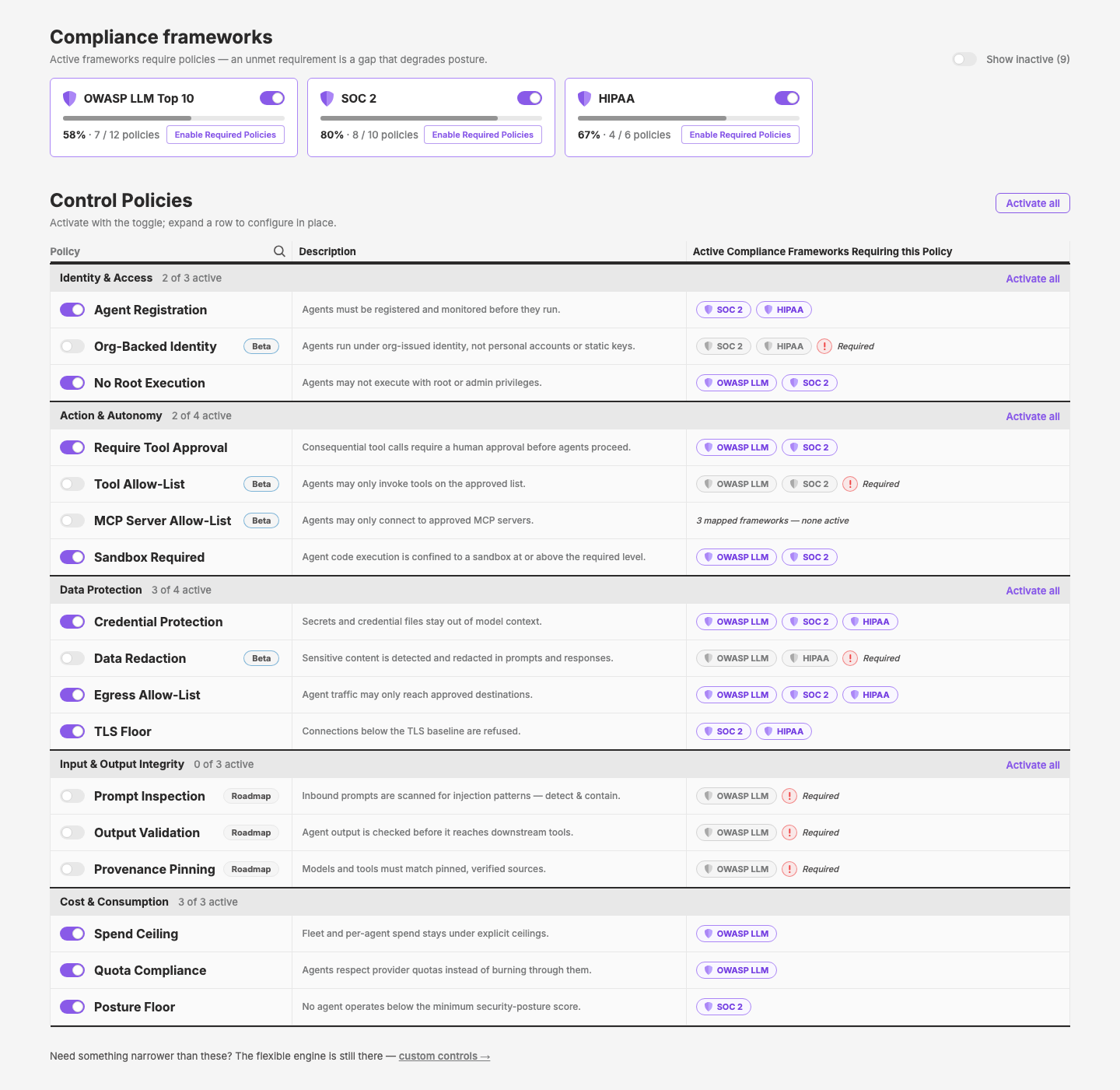
Task: Click the OWASP LLM badge in No Root Execution row
Action: (737, 383)
